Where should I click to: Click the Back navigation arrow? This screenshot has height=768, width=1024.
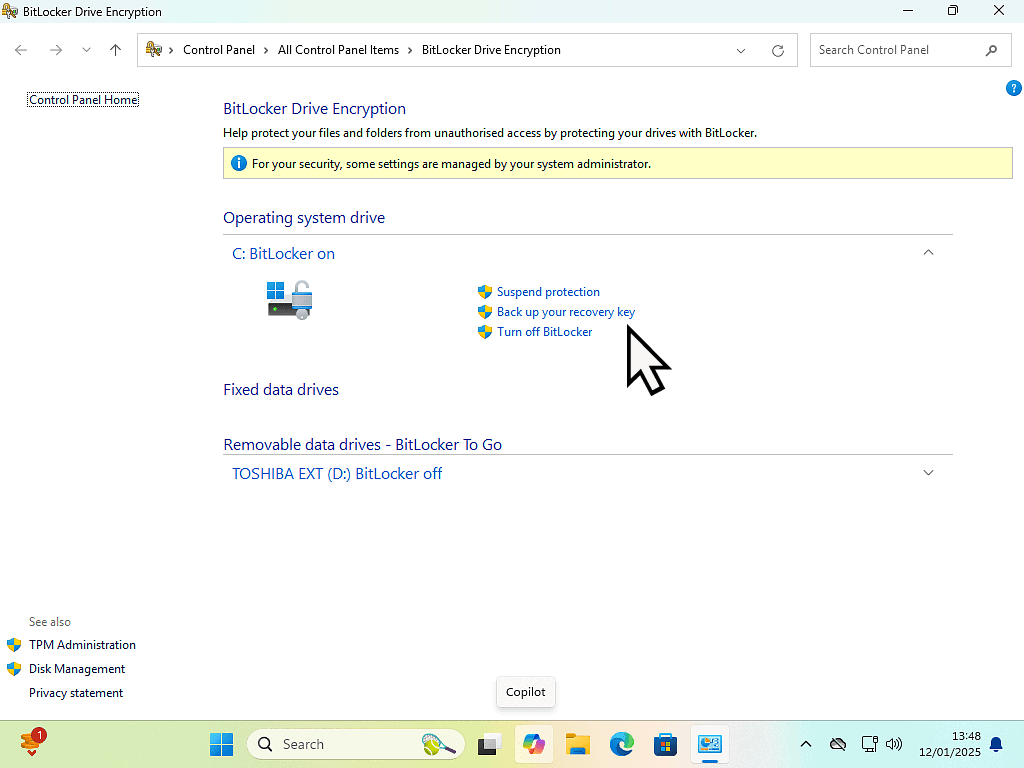tap(22, 50)
